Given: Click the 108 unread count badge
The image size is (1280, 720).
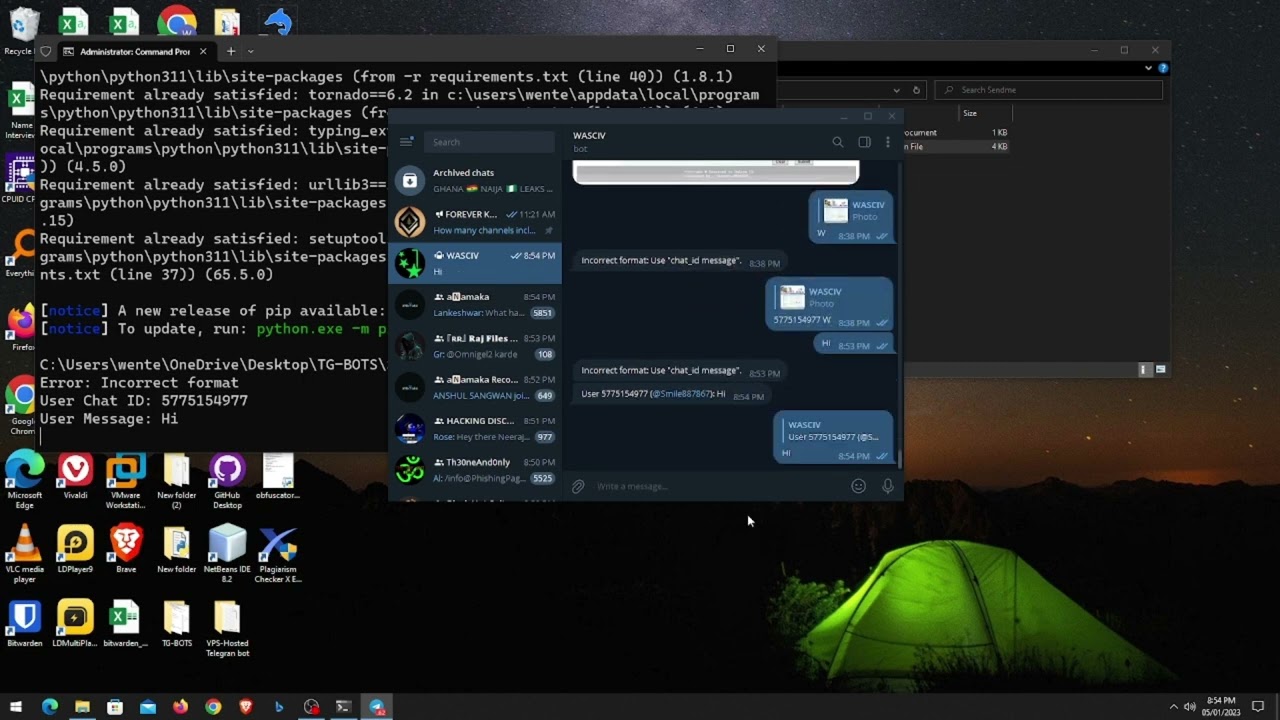Looking at the screenshot, I should (x=544, y=354).
